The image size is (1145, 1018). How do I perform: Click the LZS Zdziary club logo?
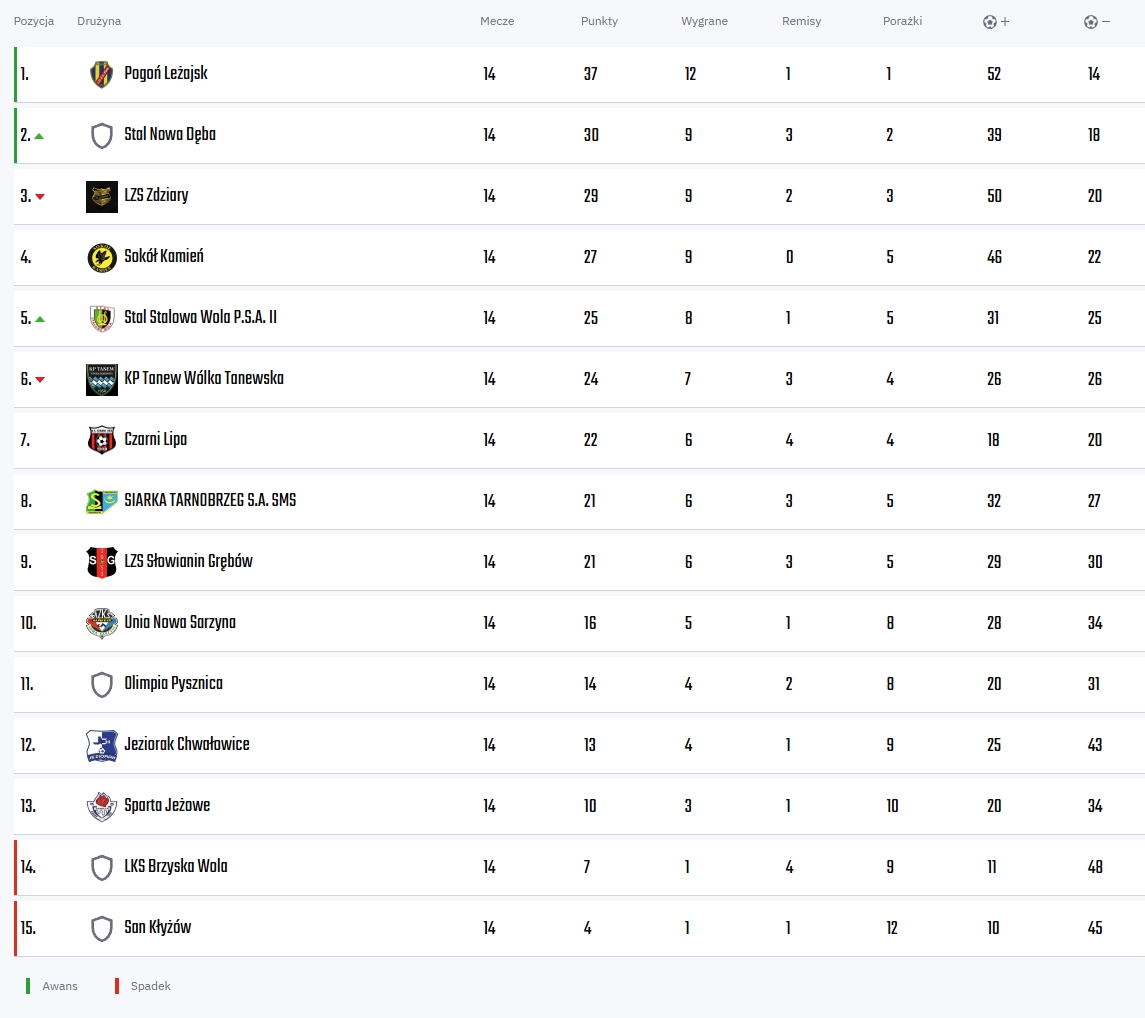click(102, 196)
